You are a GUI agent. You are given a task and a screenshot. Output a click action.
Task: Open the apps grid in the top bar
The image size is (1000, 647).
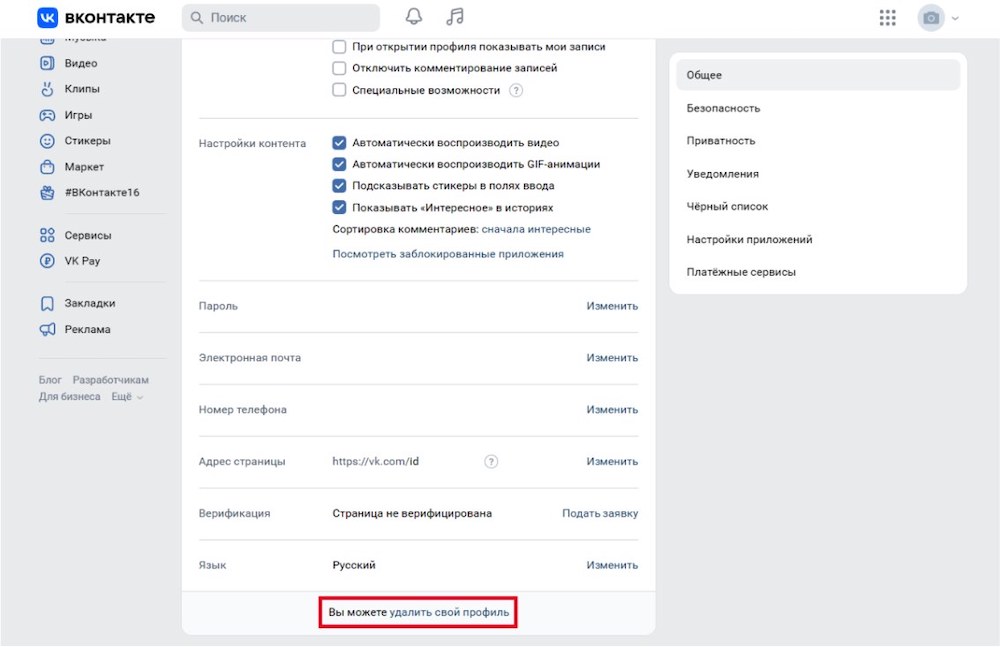tap(887, 16)
